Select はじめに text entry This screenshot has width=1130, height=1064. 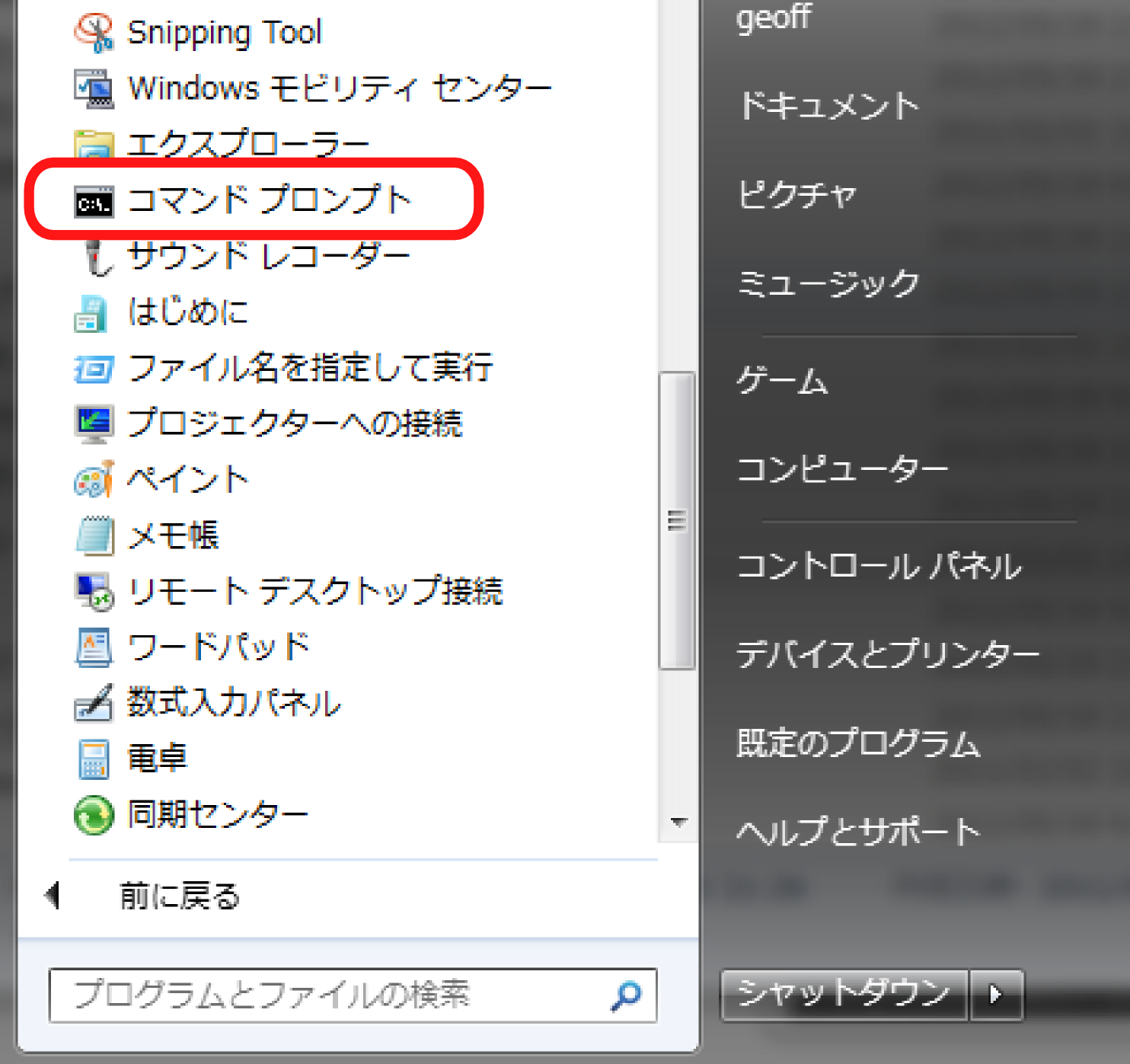pos(187,312)
